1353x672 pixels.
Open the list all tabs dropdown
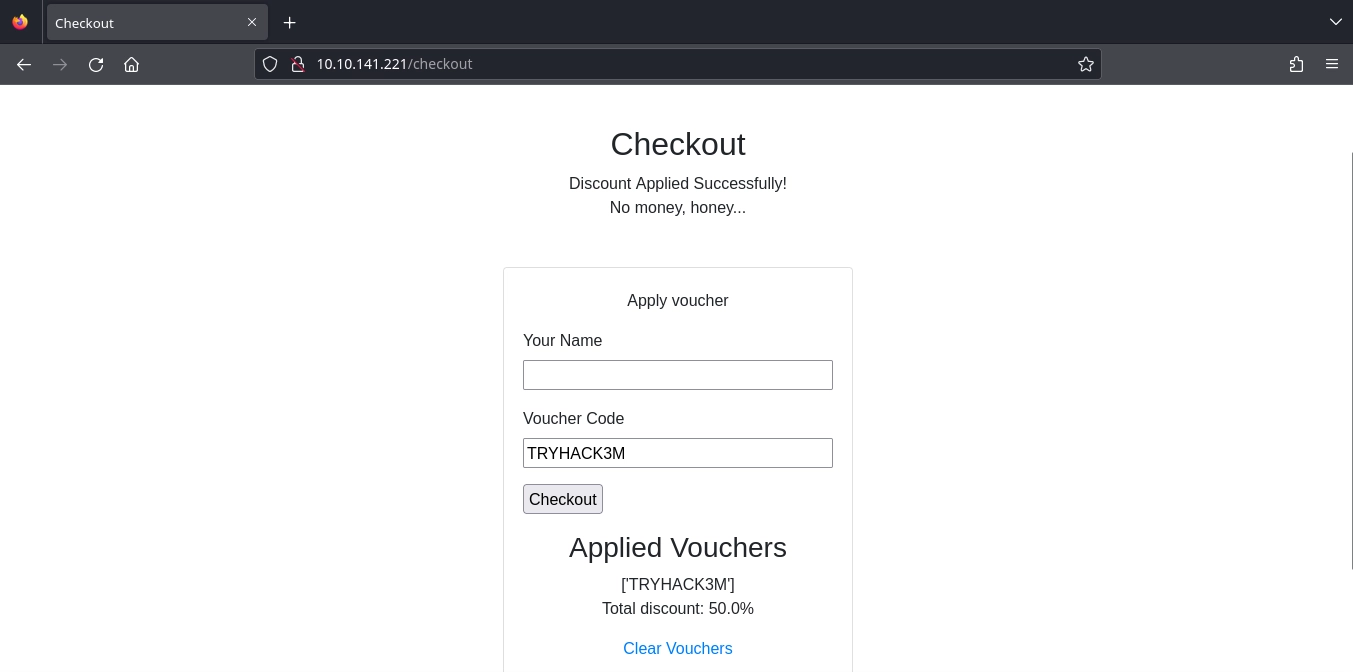pos(1336,22)
